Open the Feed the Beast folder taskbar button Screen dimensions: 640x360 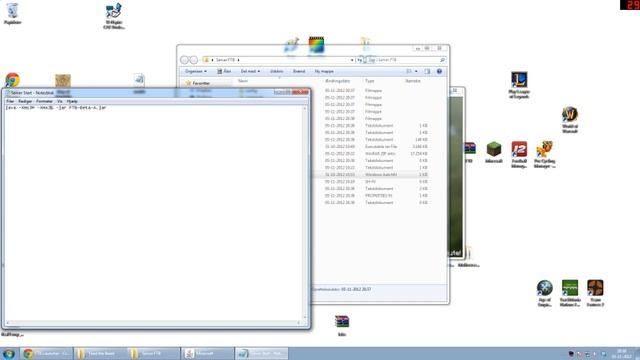100,353
